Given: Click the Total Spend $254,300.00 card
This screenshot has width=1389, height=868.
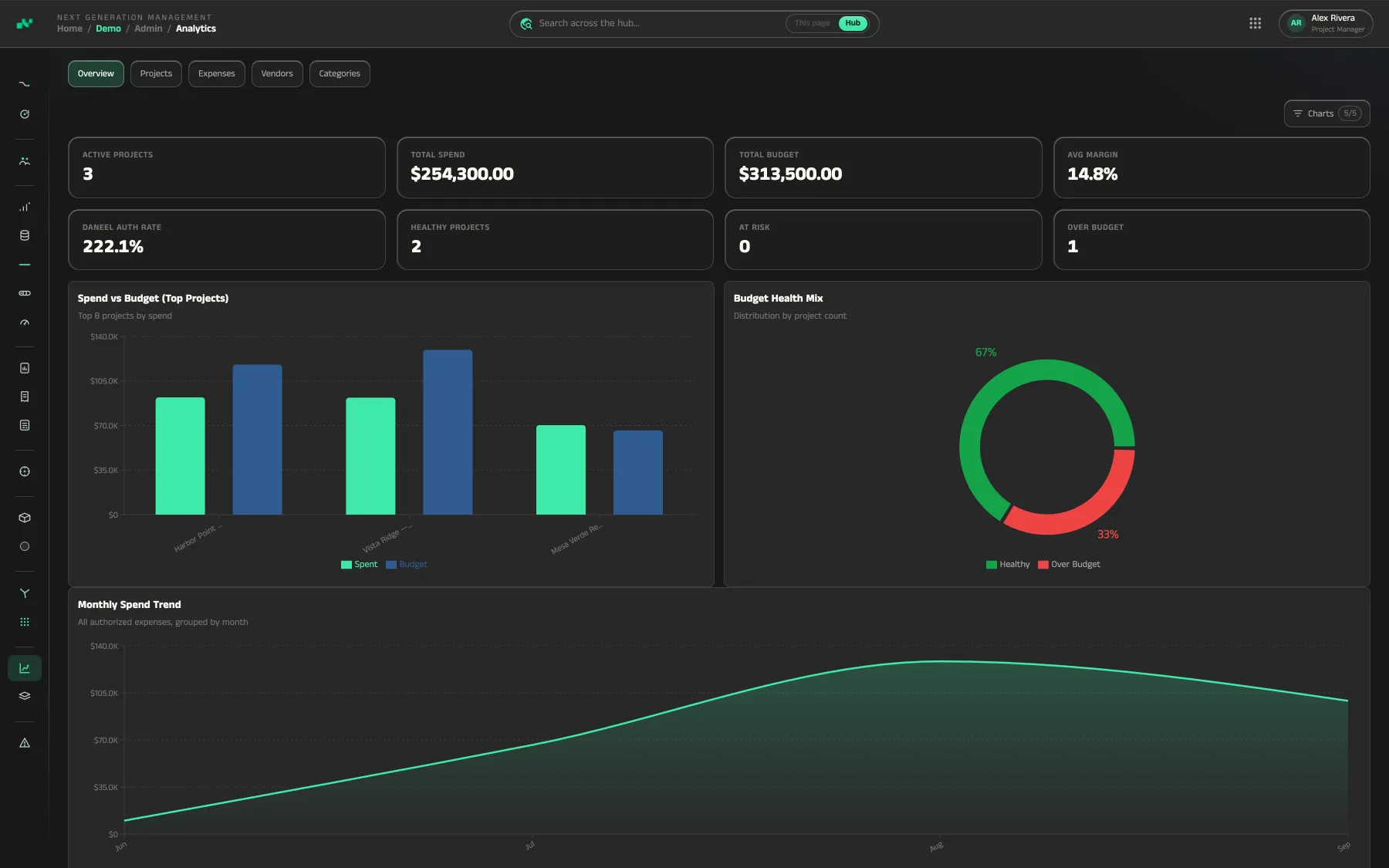Looking at the screenshot, I should [555, 167].
